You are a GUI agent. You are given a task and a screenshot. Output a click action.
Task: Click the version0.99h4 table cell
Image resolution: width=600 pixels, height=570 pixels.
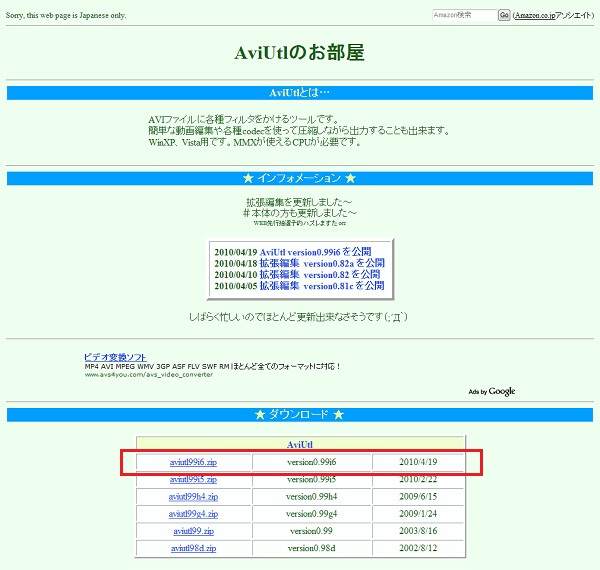click(x=311, y=497)
